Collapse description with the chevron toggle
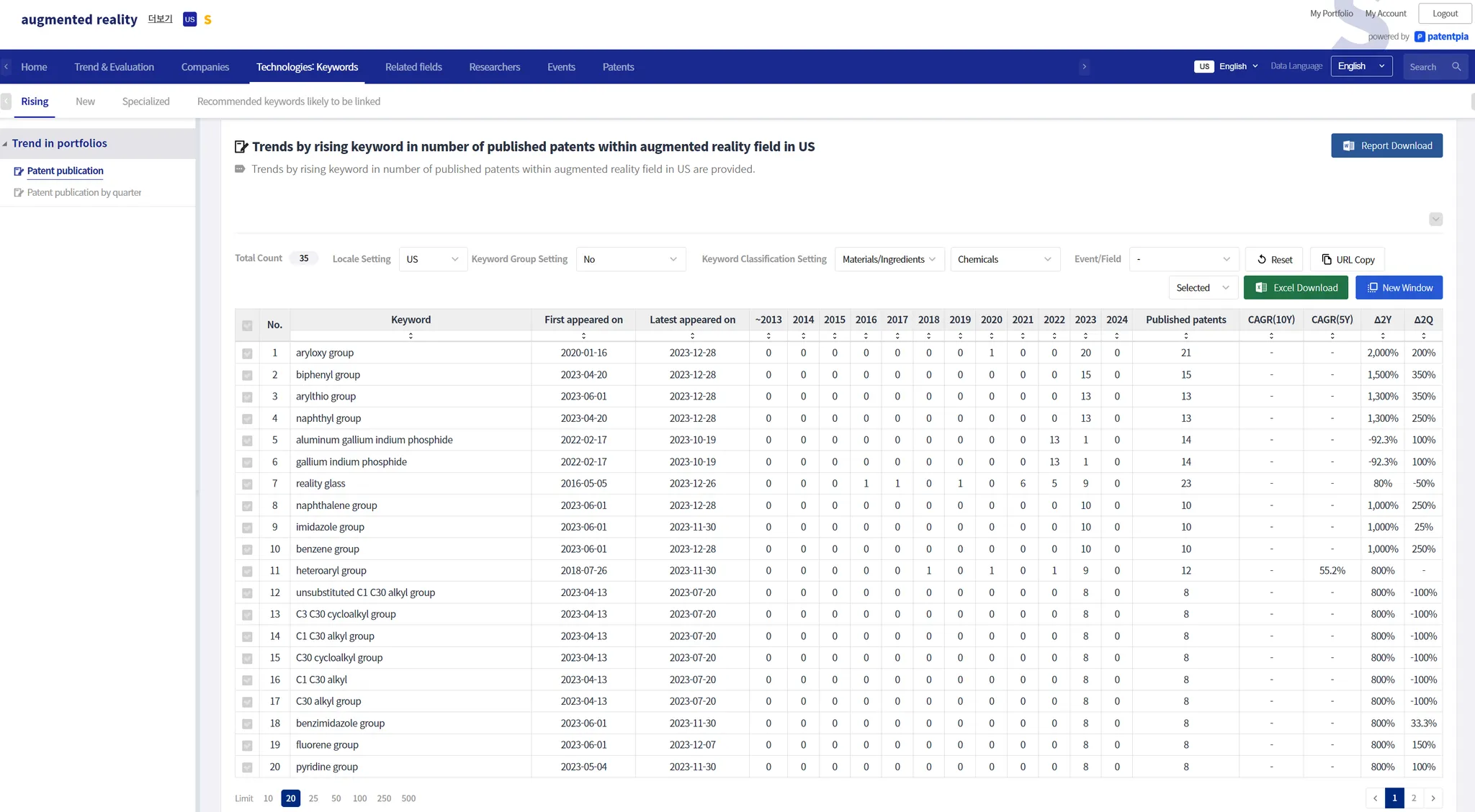The image size is (1475, 812). point(1435,220)
